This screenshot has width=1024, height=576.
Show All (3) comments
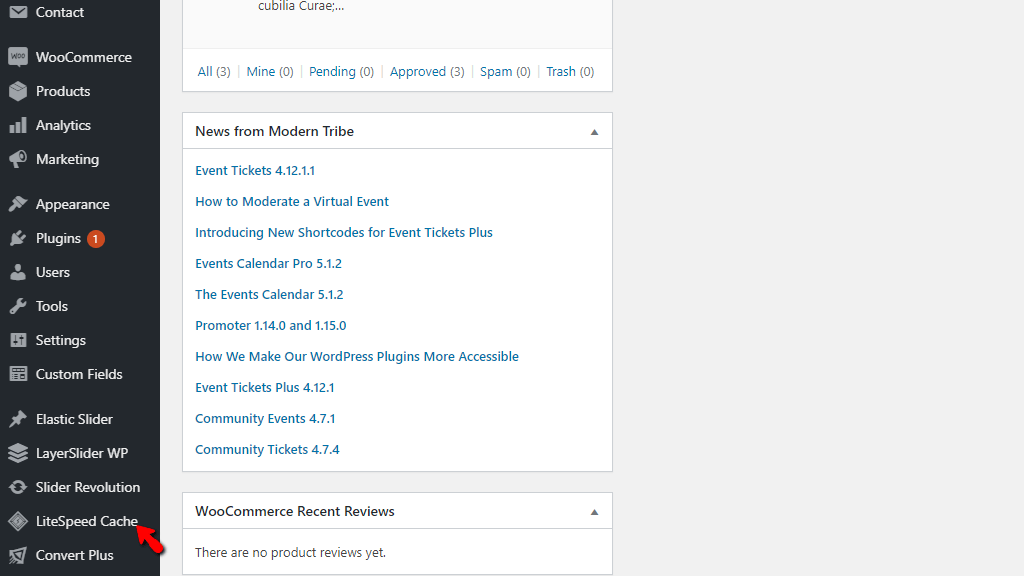214,71
